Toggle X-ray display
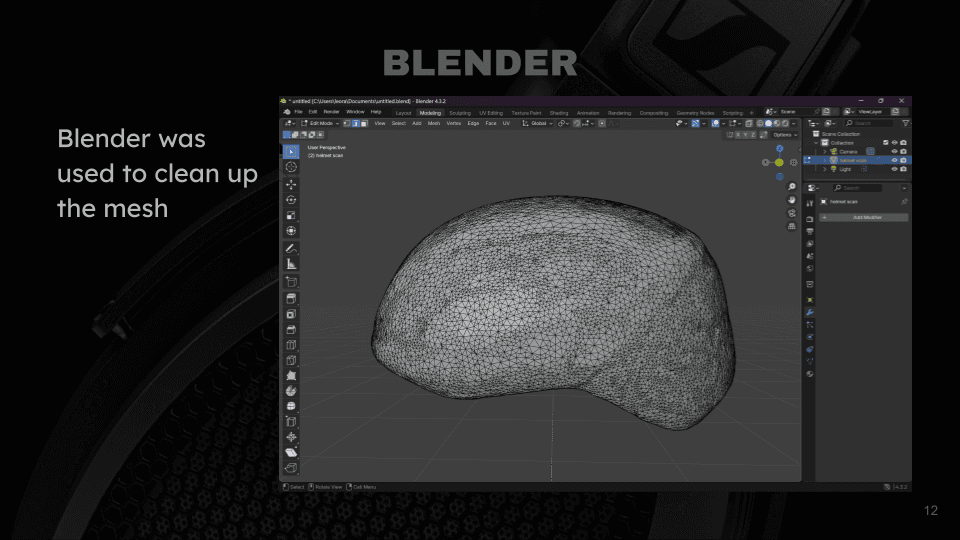The width and height of the screenshot is (960, 540). [749, 123]
